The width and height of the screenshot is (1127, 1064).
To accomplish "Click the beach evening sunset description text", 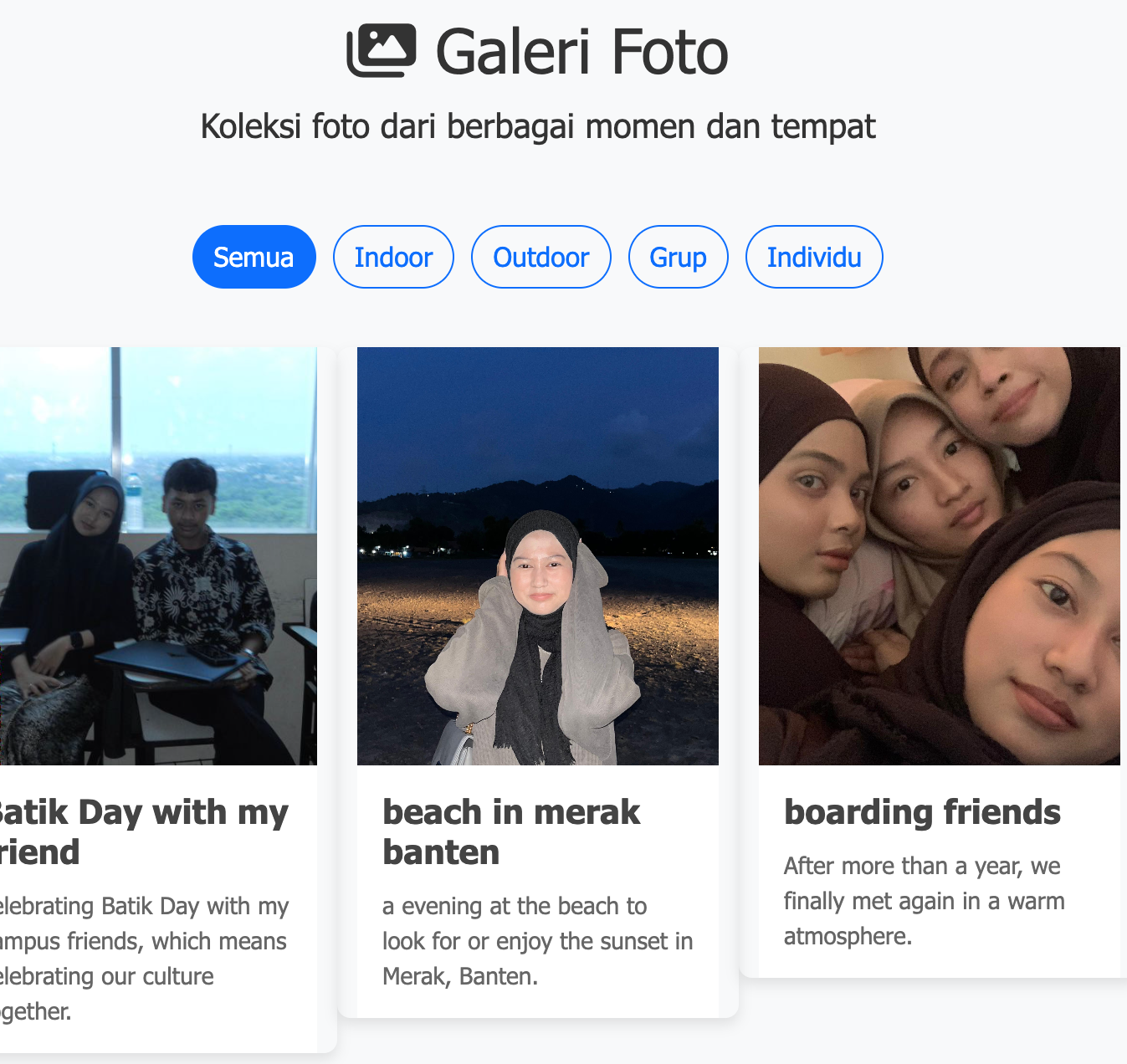I will coord(538,941).
